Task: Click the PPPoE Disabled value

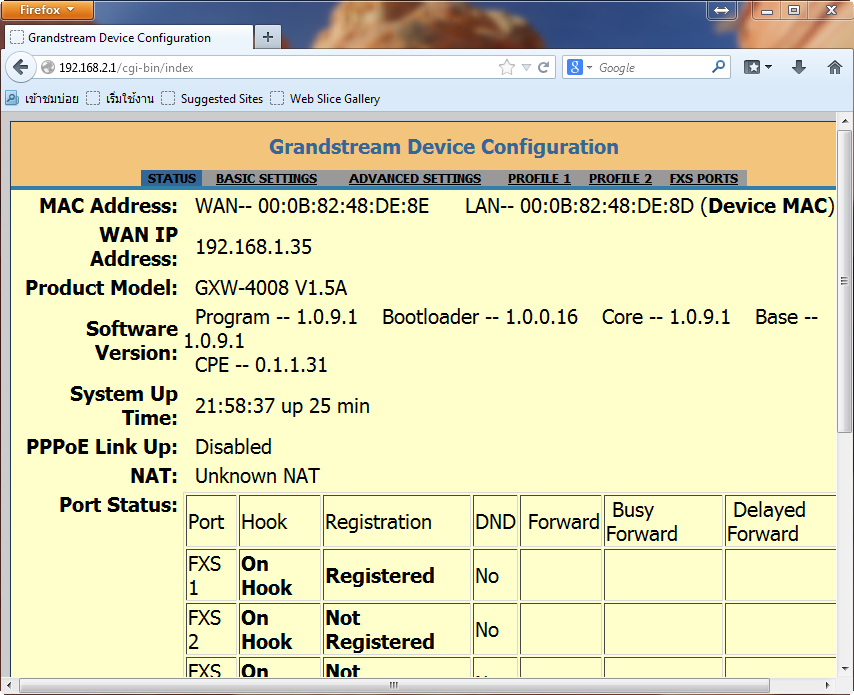Action: [x=233, y=447]
